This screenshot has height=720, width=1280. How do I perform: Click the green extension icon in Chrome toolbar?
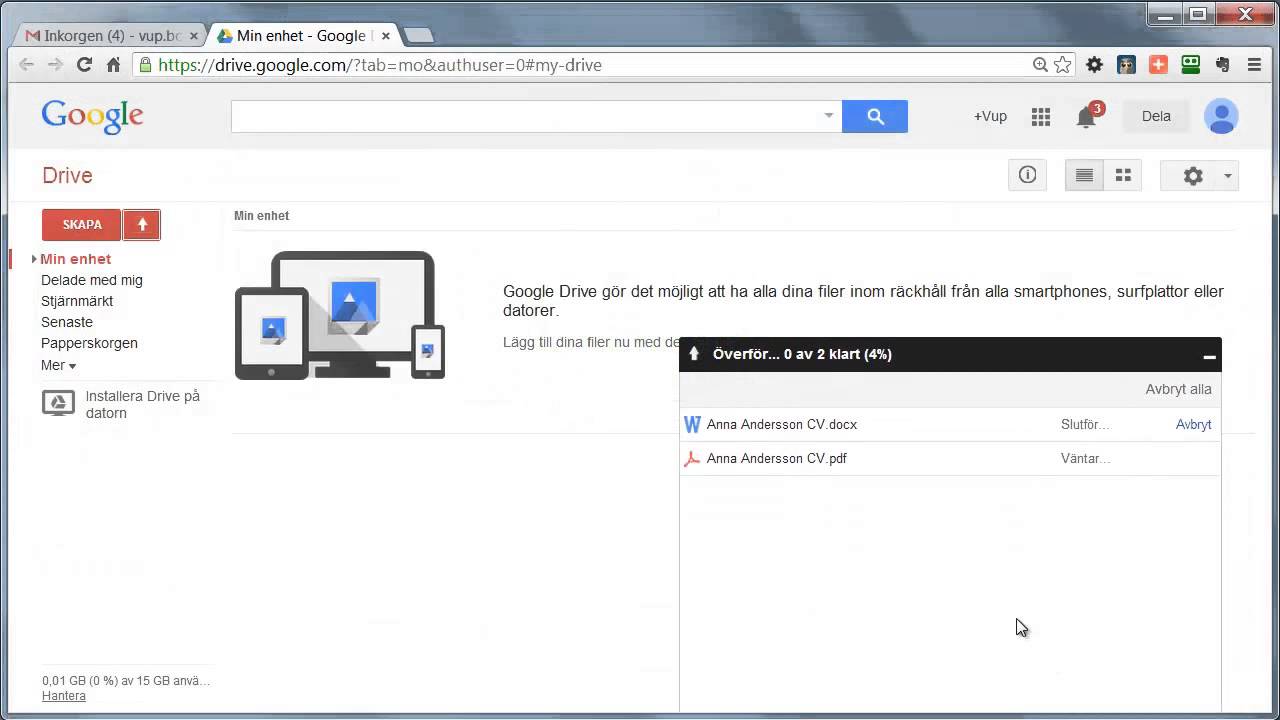click(x=1190, y=65)
